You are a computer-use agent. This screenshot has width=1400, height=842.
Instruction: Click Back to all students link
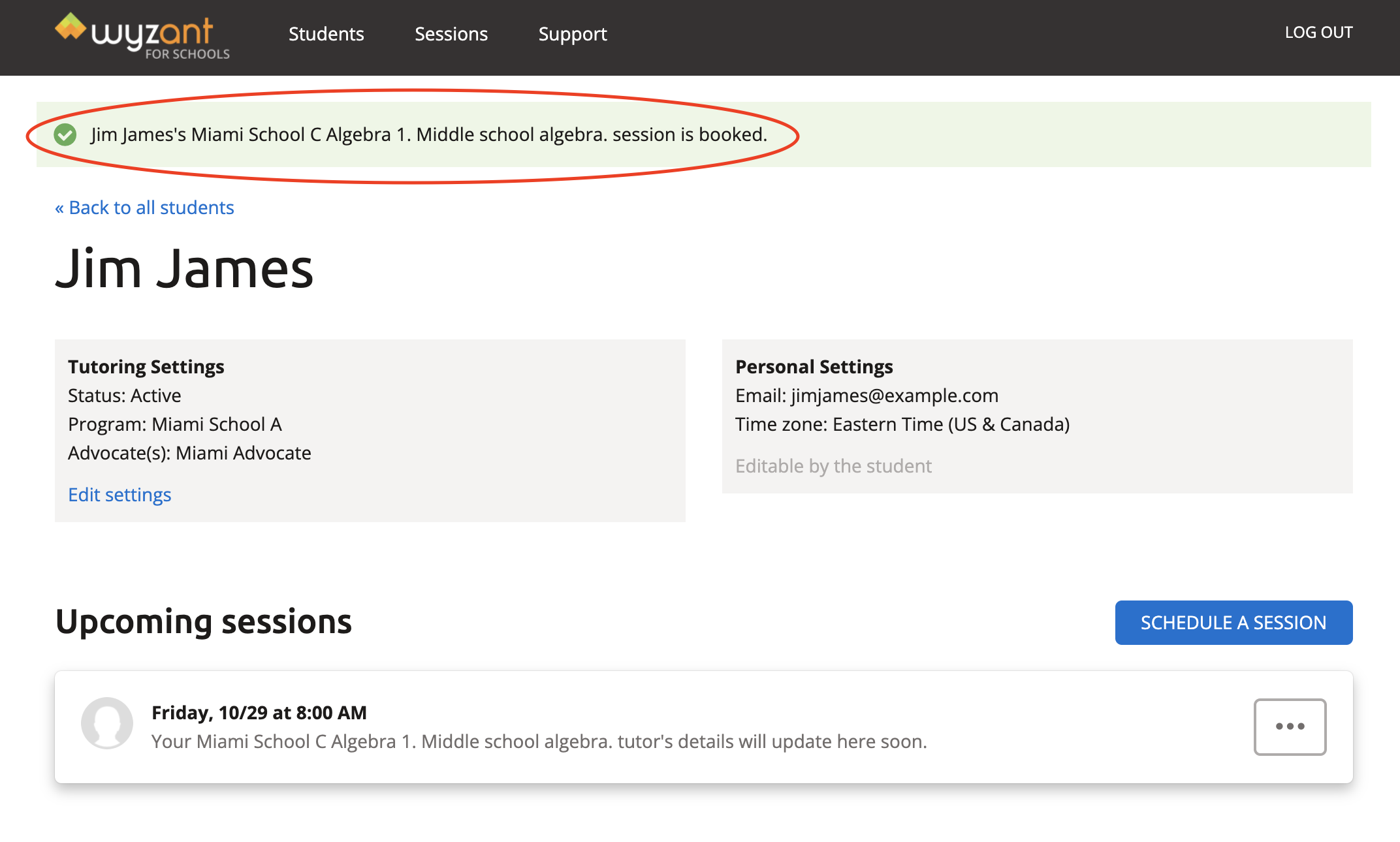[x=144, y=207]
